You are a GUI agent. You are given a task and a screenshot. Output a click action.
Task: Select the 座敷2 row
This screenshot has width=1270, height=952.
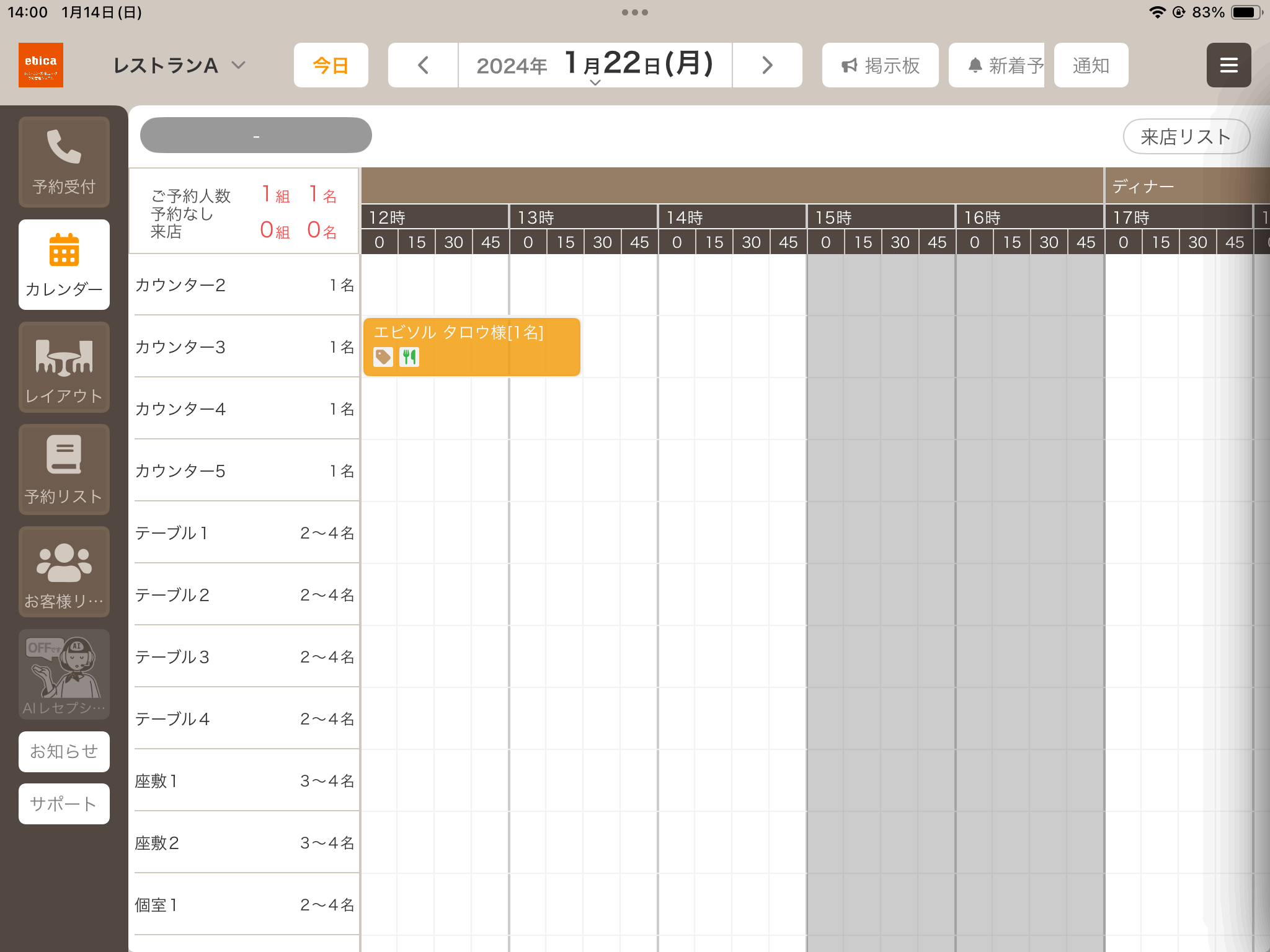tap(244, 843)
